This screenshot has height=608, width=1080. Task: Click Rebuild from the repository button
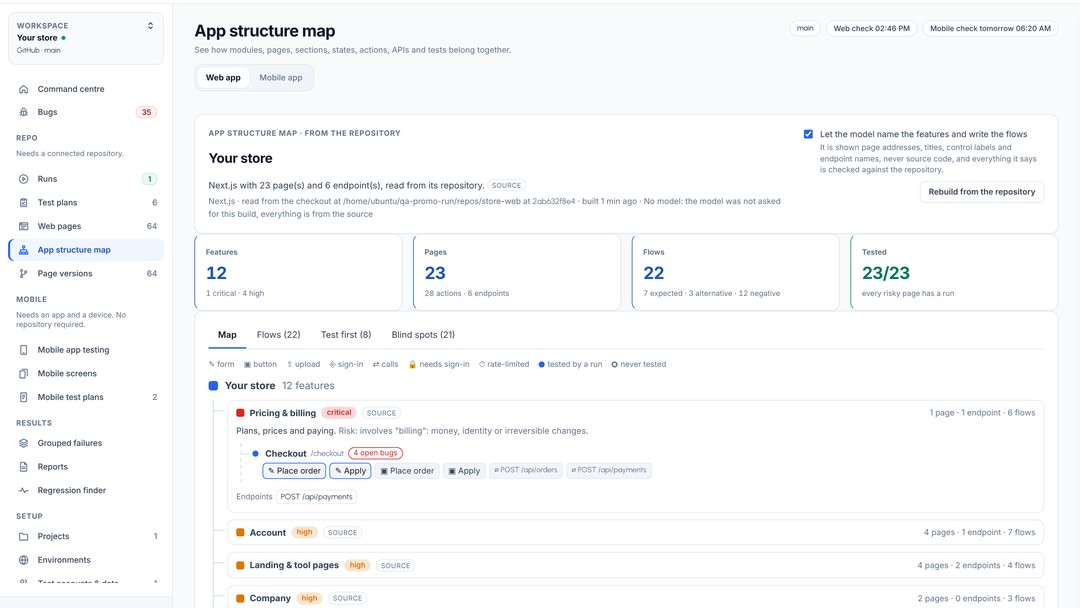(x=982, y=192)
